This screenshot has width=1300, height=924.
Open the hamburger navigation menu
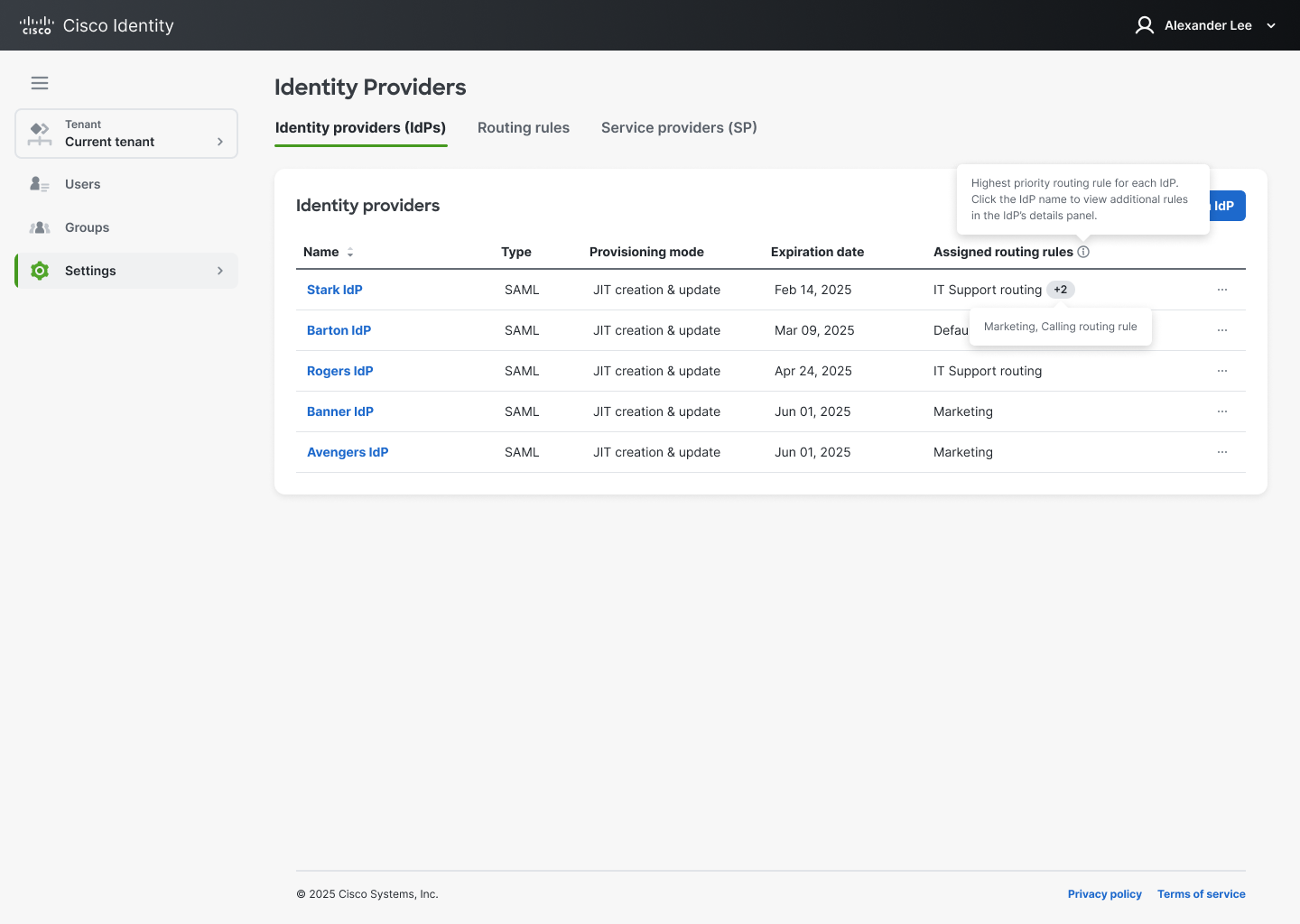pos(40,83)
